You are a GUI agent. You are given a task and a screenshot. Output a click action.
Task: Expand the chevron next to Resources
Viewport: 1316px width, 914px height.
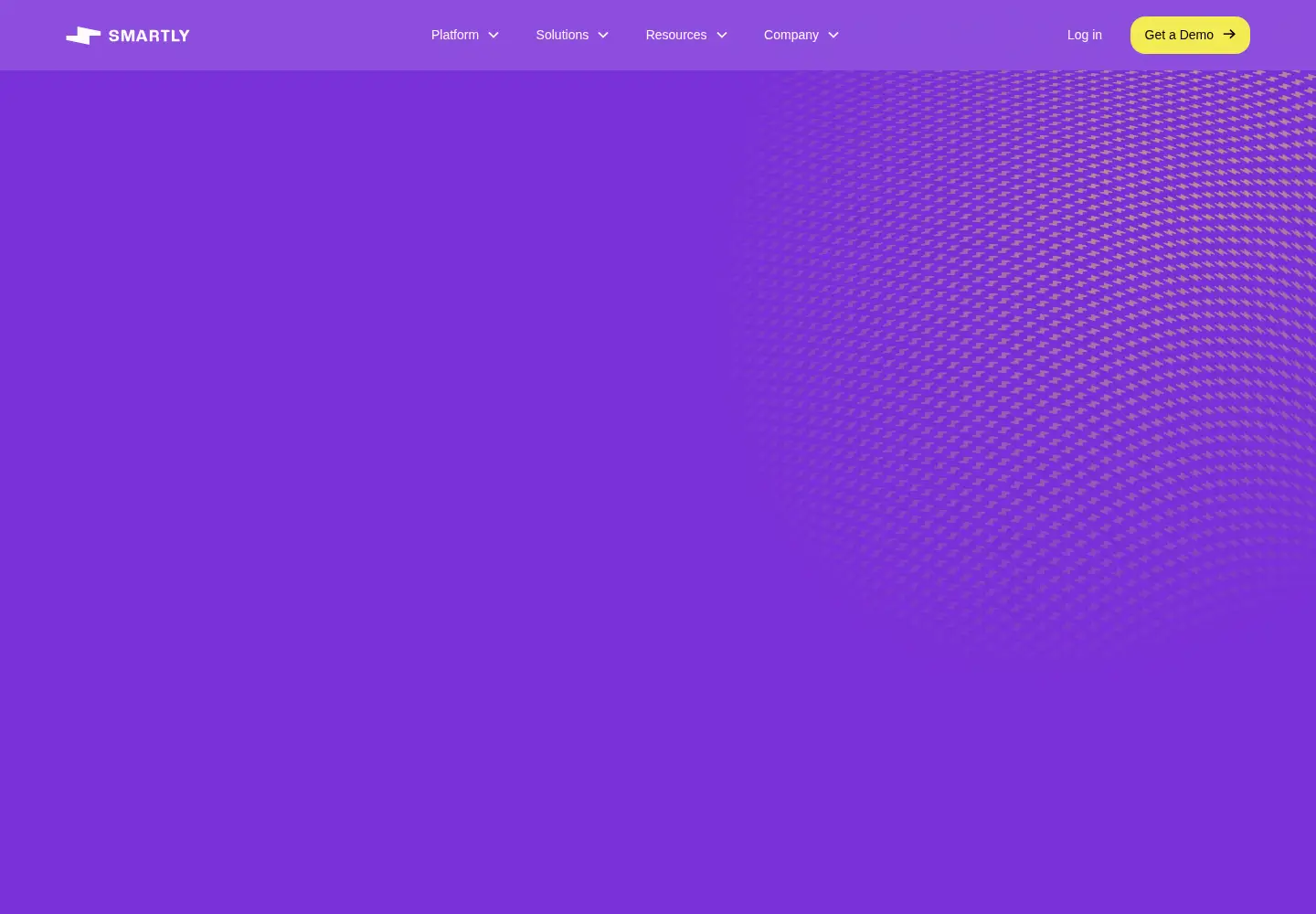point(722,35)
